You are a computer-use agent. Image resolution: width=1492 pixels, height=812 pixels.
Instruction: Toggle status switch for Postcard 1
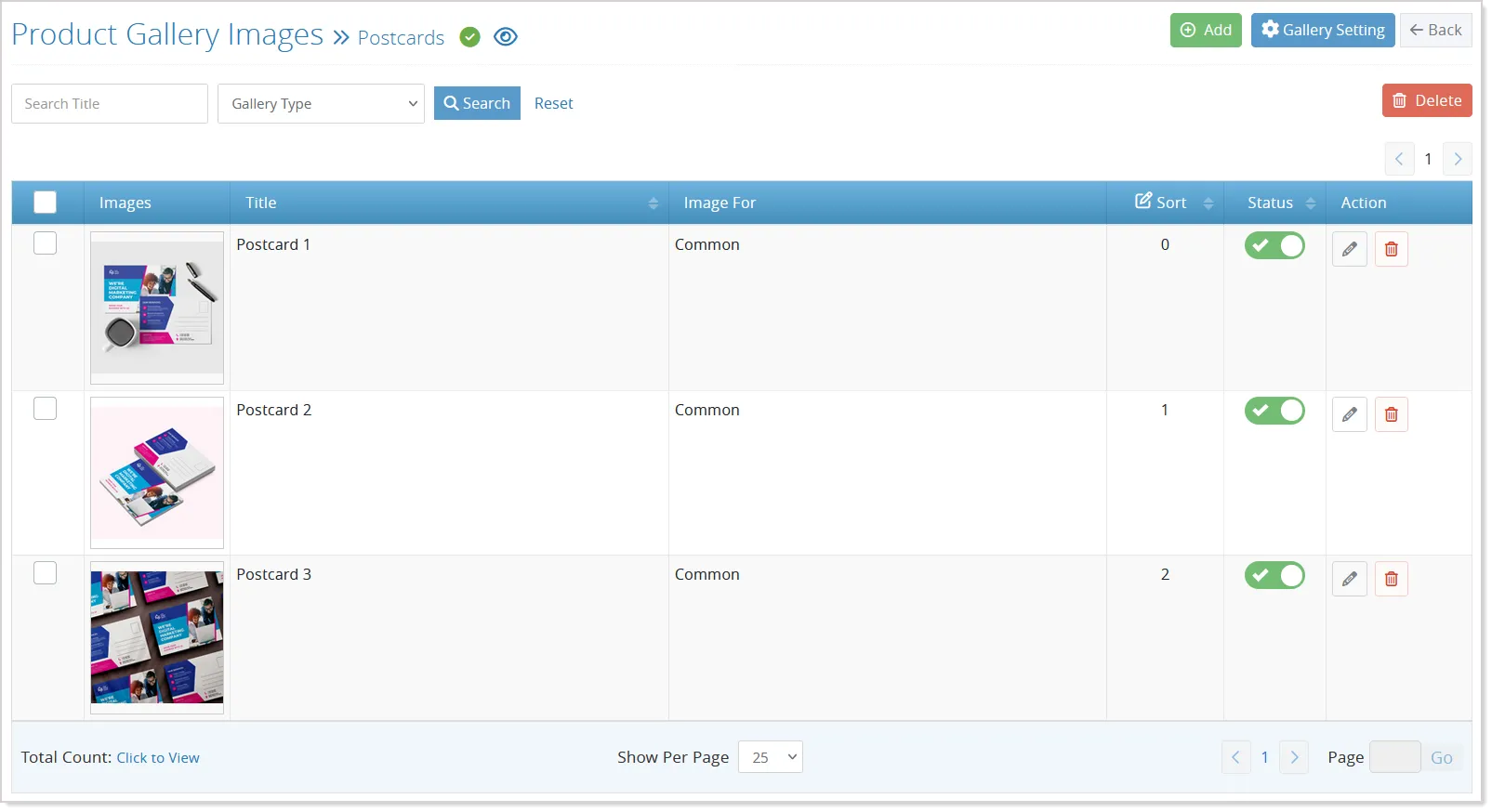(x=1274, y=245)
